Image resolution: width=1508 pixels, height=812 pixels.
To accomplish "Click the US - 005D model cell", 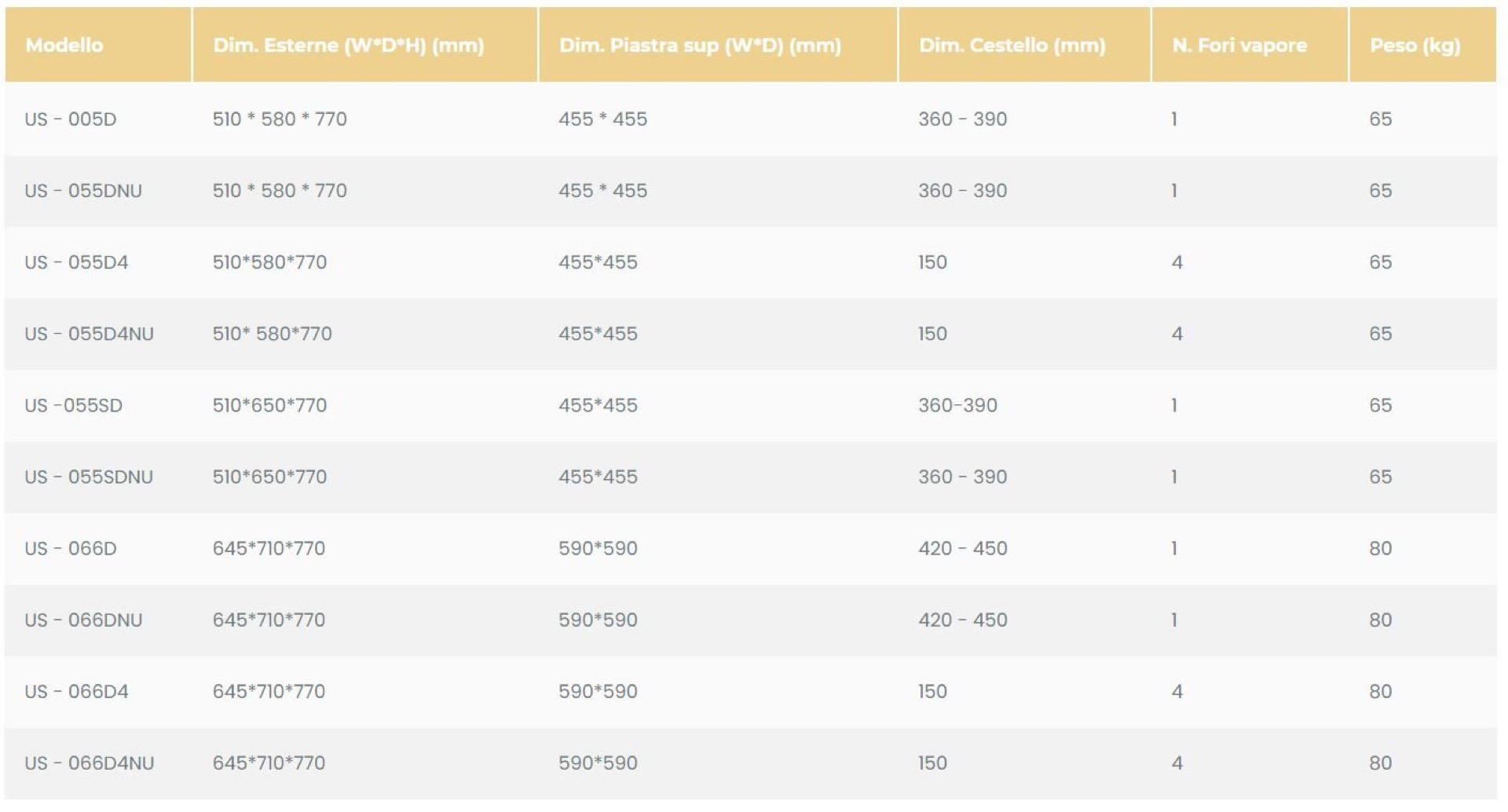I will 71,119.
